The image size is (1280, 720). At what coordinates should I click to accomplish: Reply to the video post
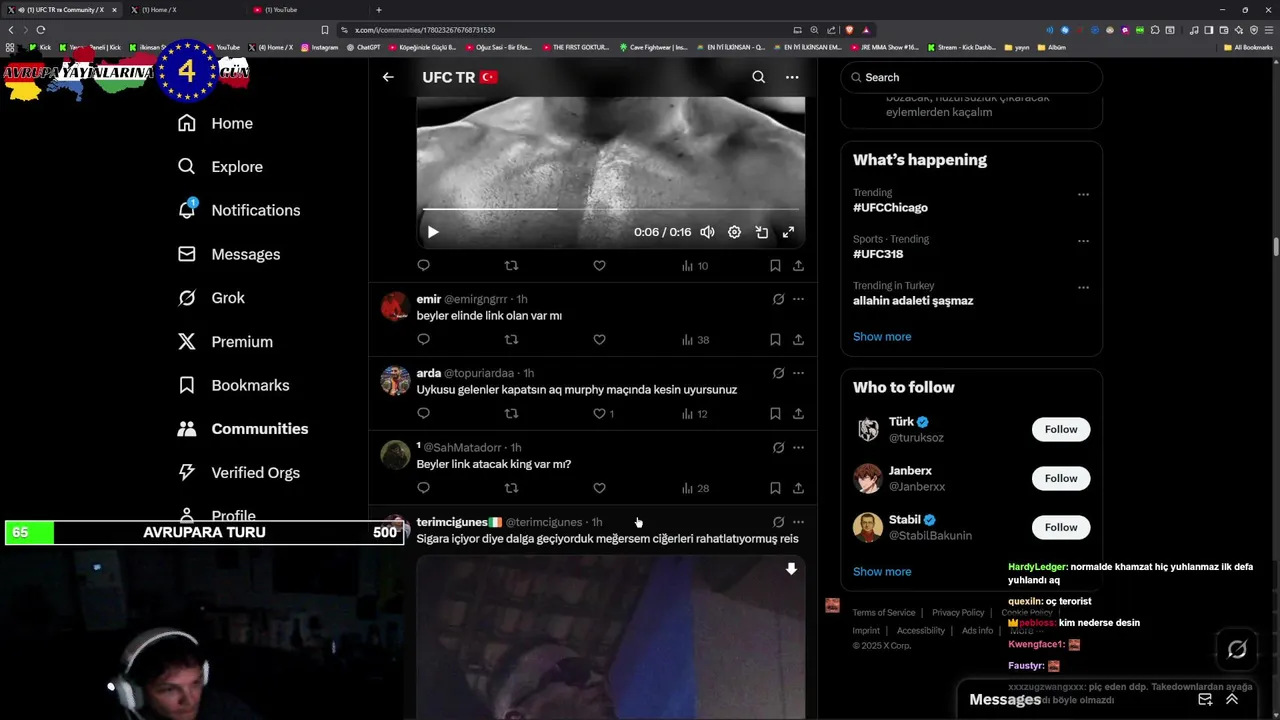423,266
